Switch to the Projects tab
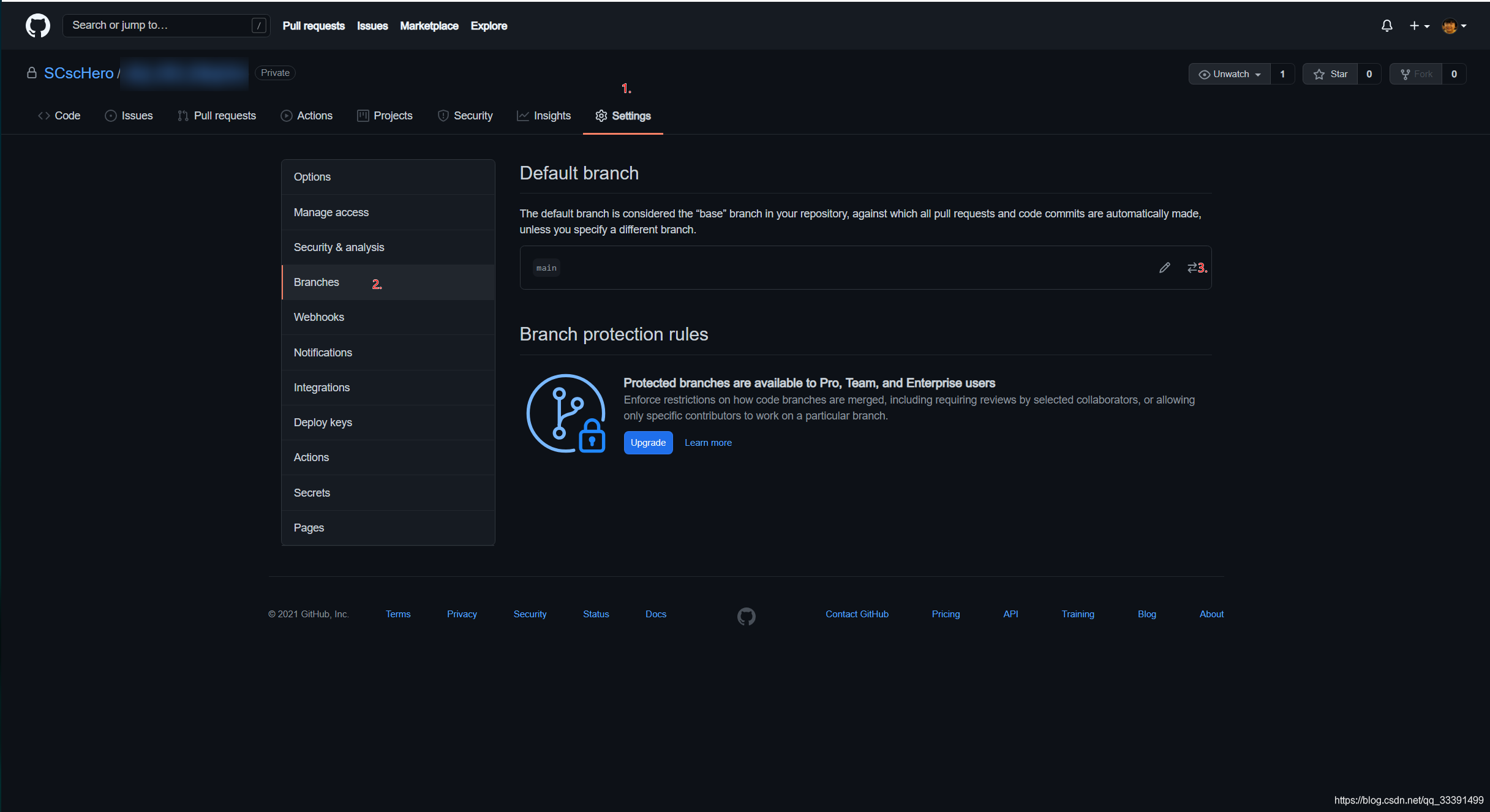This screenshot has height=812, width=1490. (385, 116)
